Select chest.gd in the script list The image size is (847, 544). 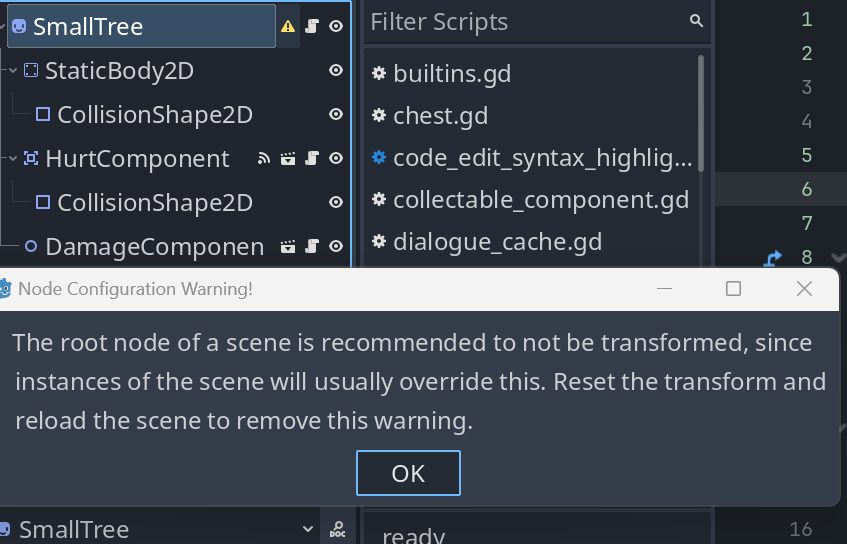coord(440,116)
